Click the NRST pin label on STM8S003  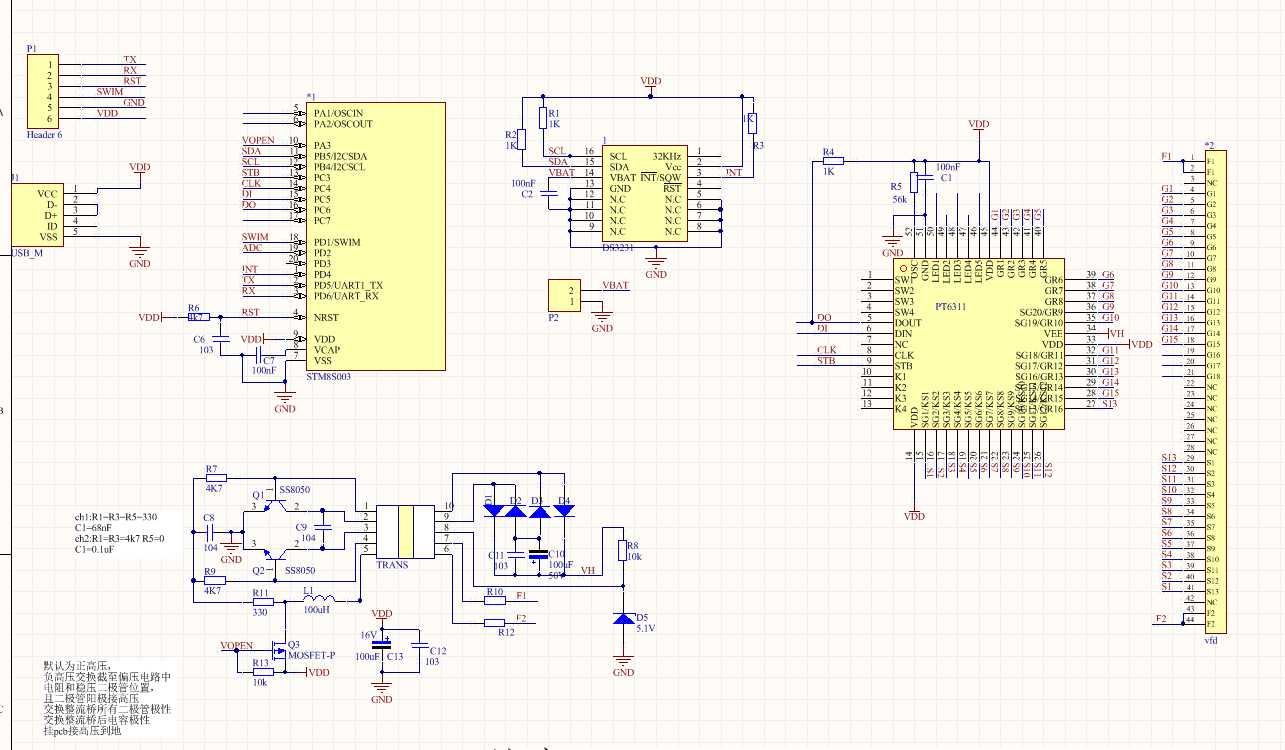(325, 317)
